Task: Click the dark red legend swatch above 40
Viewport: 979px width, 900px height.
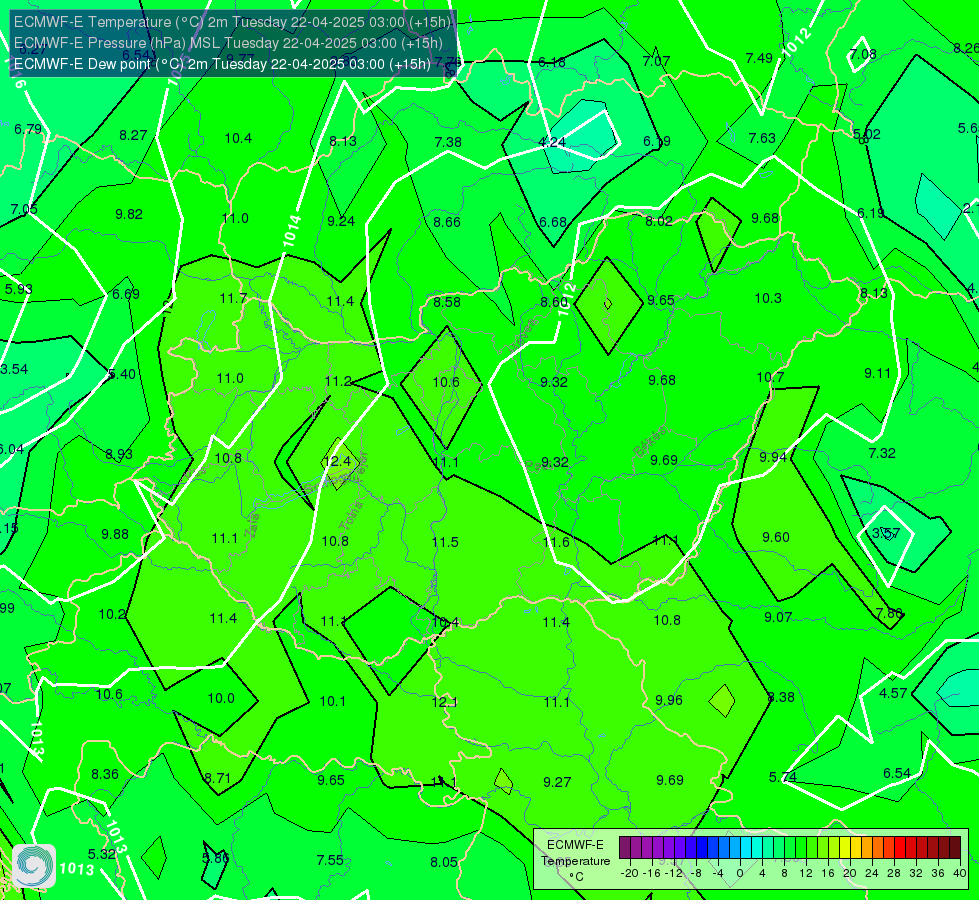Action: point(955,848)
